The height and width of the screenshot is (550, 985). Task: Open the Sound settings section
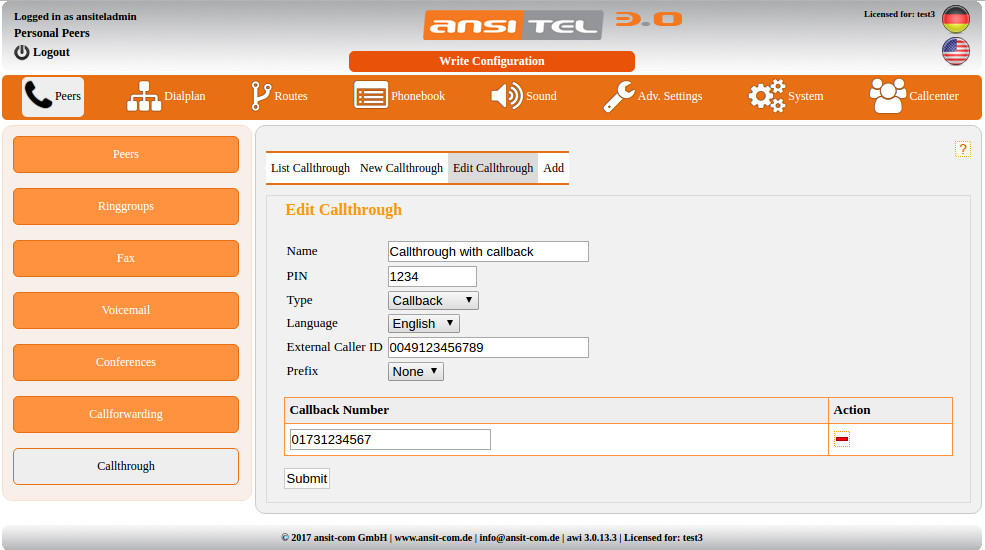pyautogui.click(x=523, y=96)
